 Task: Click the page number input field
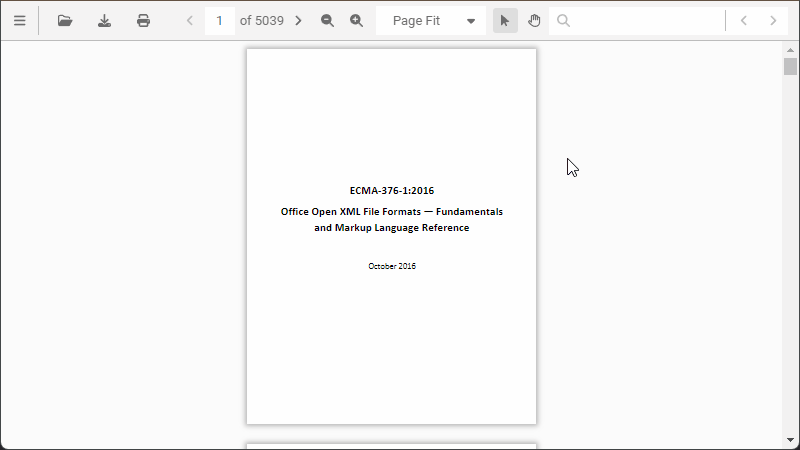pyautogui.click(x=219, y=21)
